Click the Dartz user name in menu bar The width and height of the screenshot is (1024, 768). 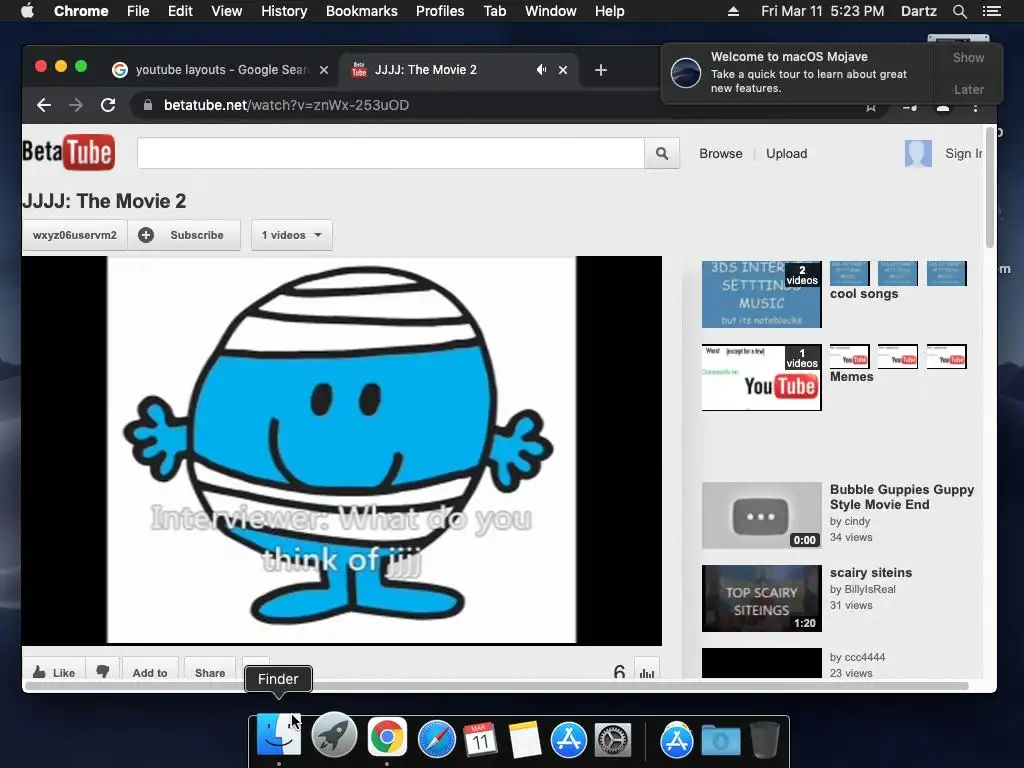tap(918, 11)
